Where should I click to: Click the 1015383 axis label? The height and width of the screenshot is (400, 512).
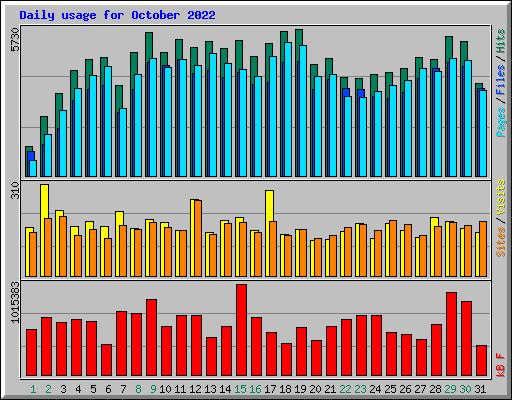tap(15, 302)
